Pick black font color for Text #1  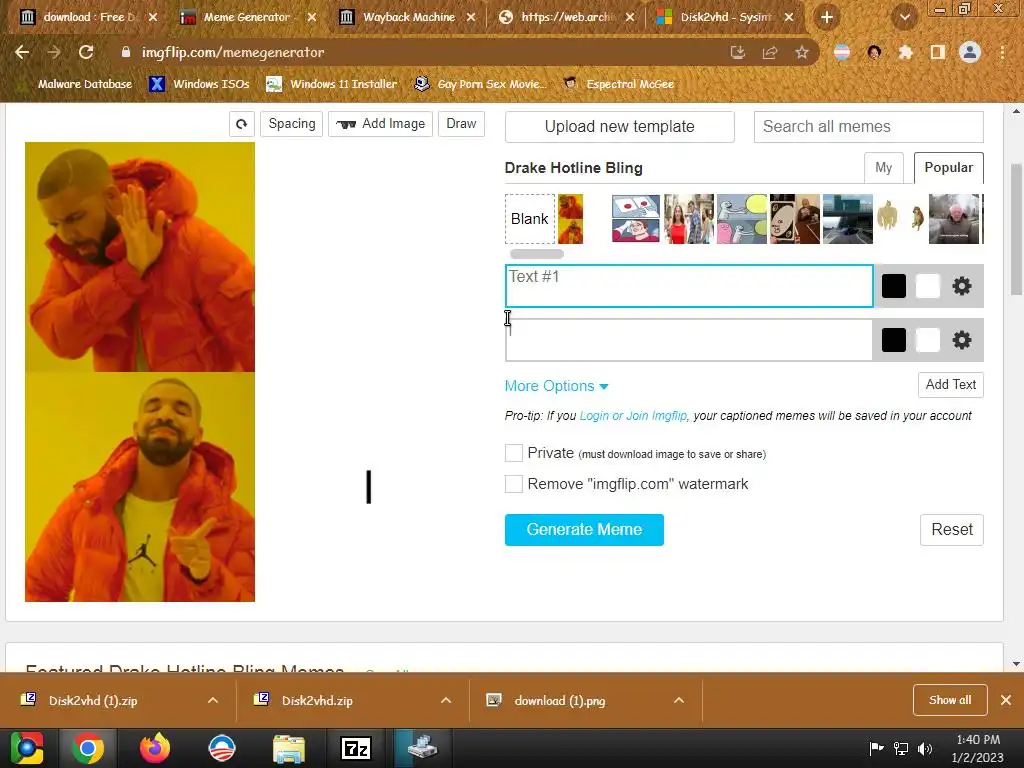pos(893,286)
